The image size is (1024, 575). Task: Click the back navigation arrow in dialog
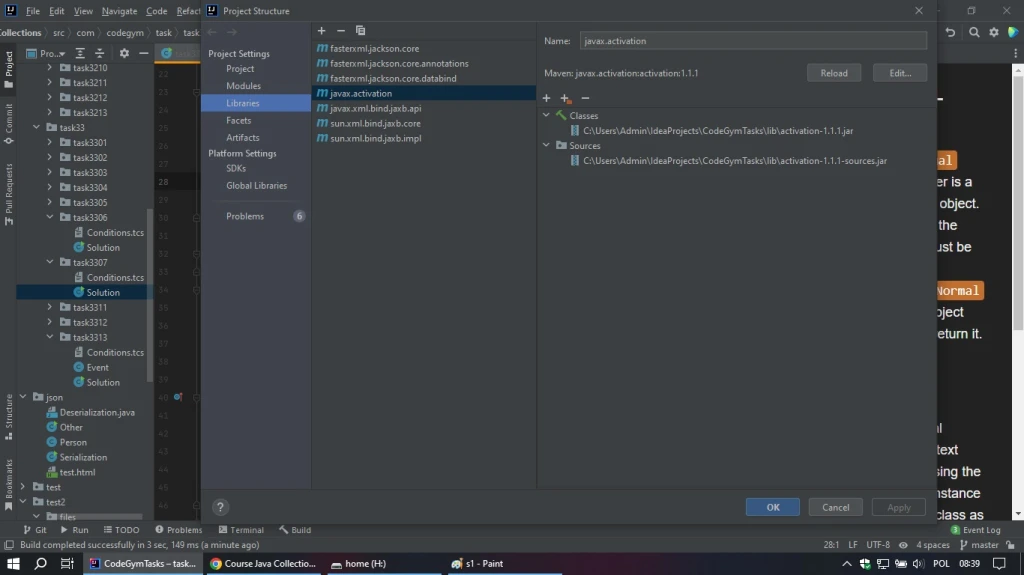tap(212, 32)
